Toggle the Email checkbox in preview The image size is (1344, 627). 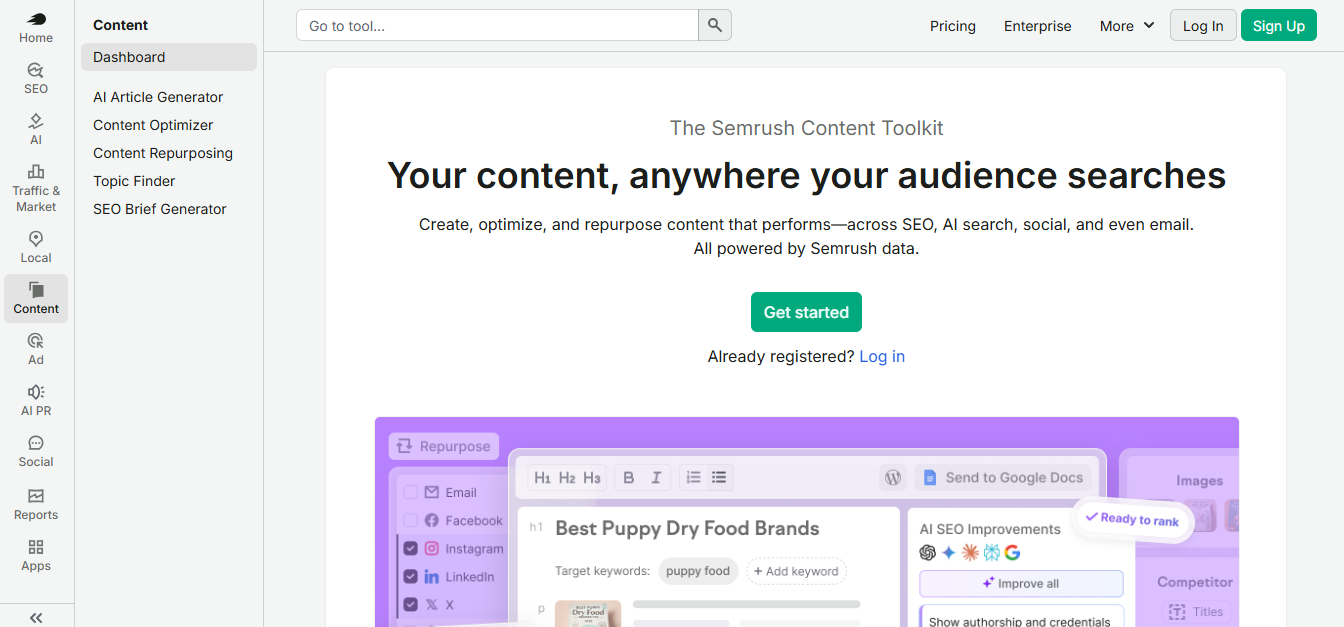410,492
